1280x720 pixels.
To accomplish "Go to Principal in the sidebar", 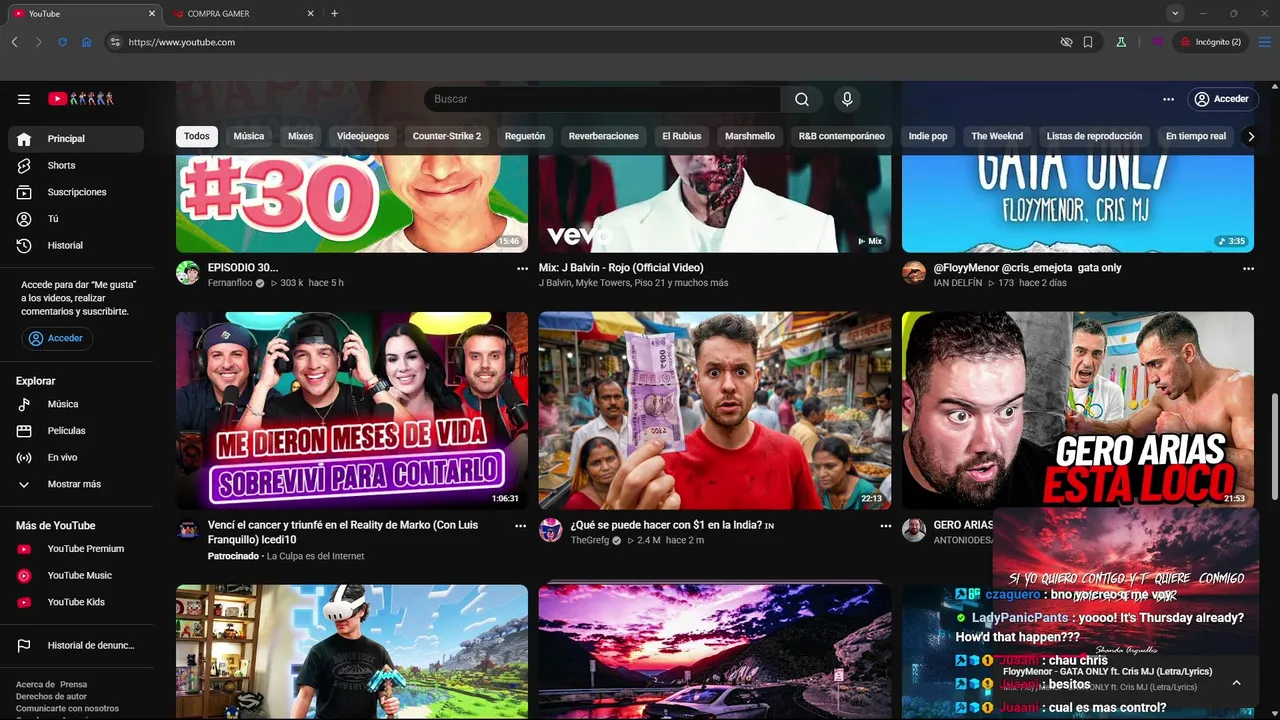I will [76, 139].
